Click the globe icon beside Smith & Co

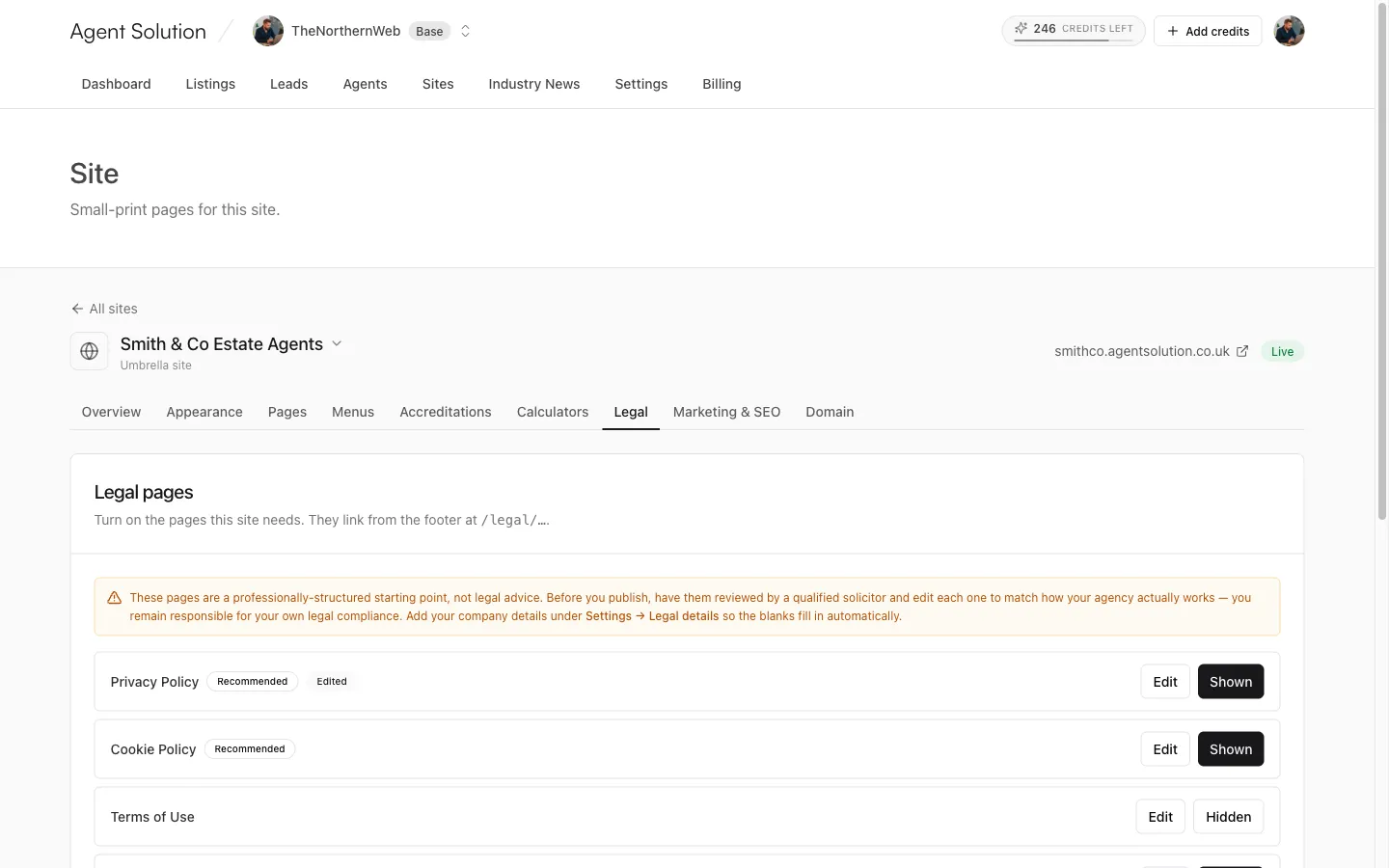[x=89, y=351]
